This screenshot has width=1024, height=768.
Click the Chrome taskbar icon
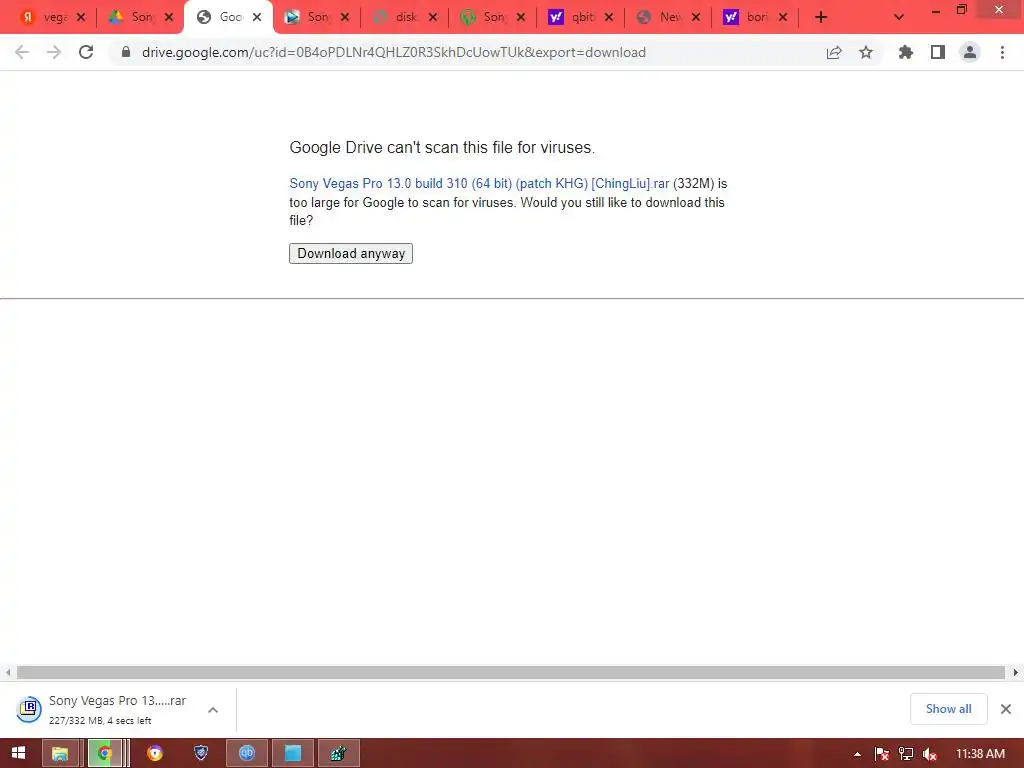(105, 753)
